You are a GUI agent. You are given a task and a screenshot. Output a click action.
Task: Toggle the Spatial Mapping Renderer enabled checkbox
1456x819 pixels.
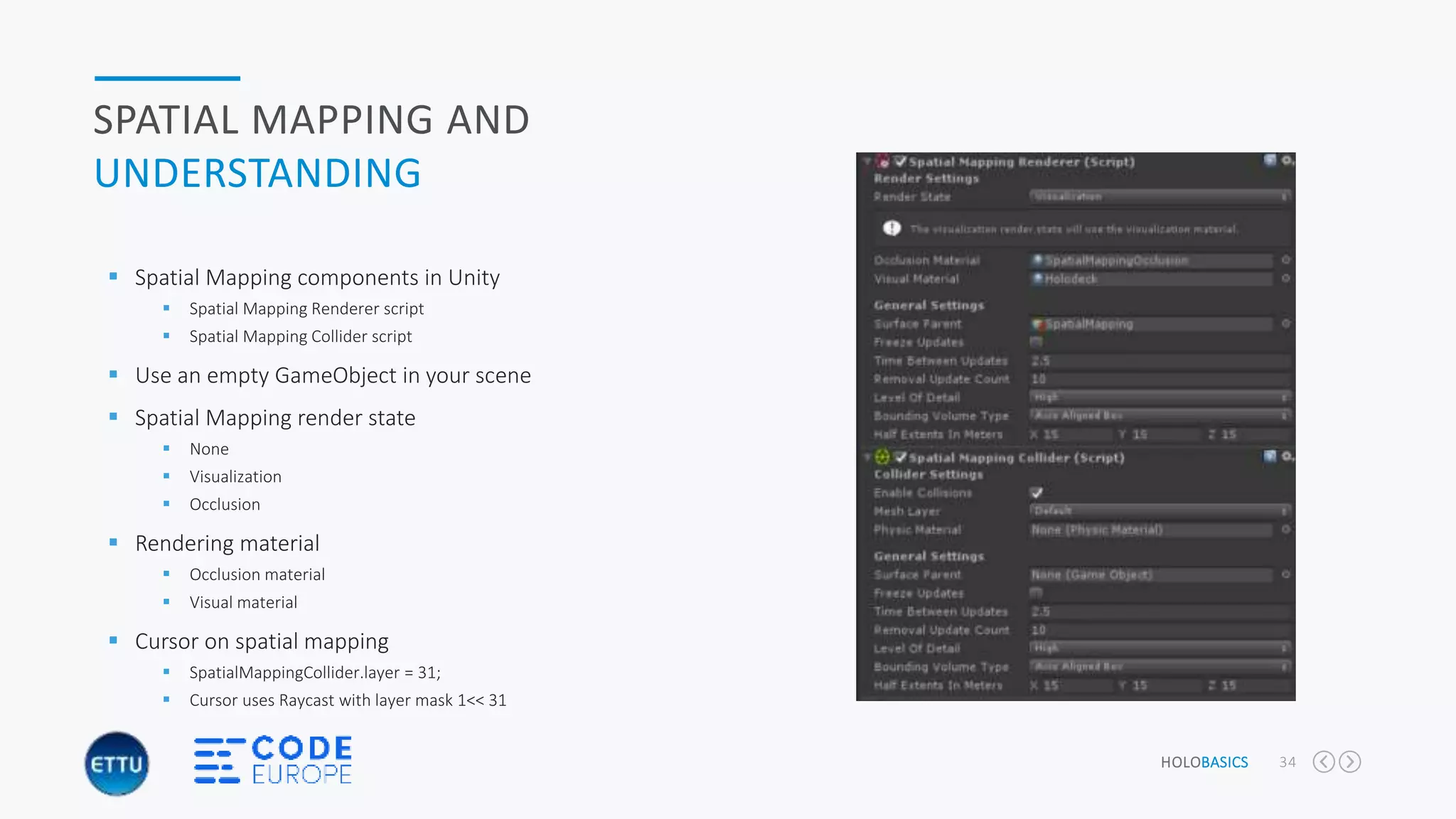901,161
